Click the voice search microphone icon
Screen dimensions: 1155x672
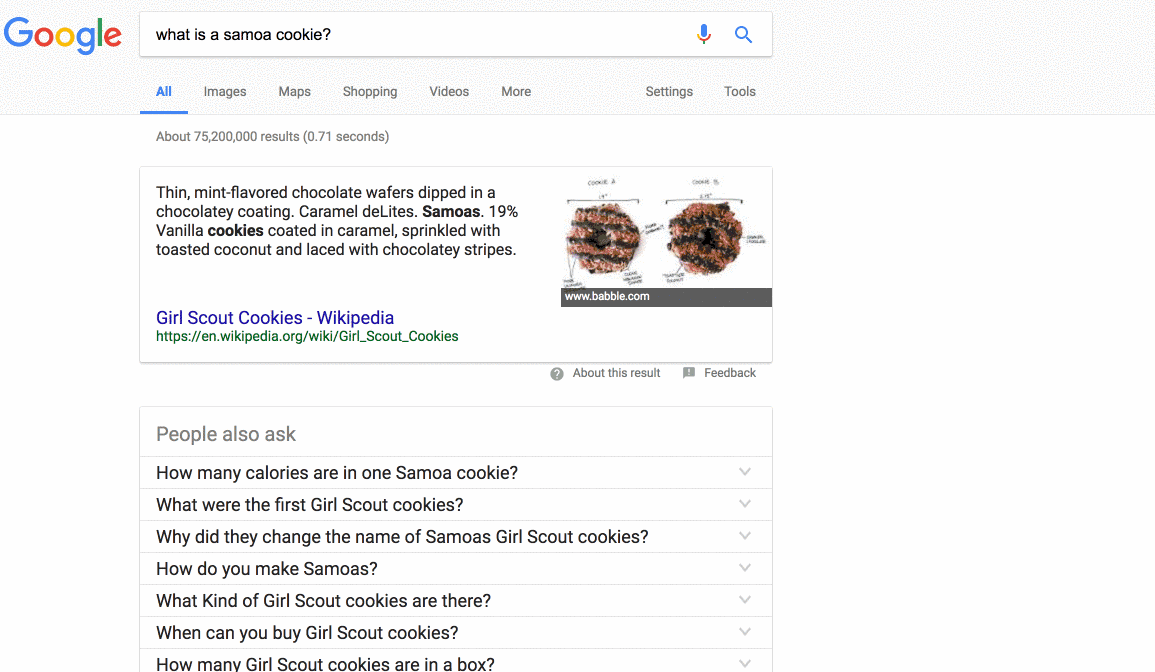[704, 33]
